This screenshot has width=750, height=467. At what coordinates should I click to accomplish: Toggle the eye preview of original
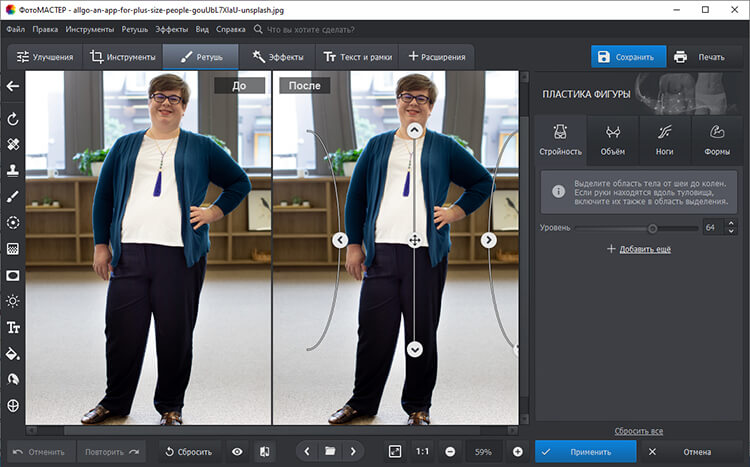[238, 451]
